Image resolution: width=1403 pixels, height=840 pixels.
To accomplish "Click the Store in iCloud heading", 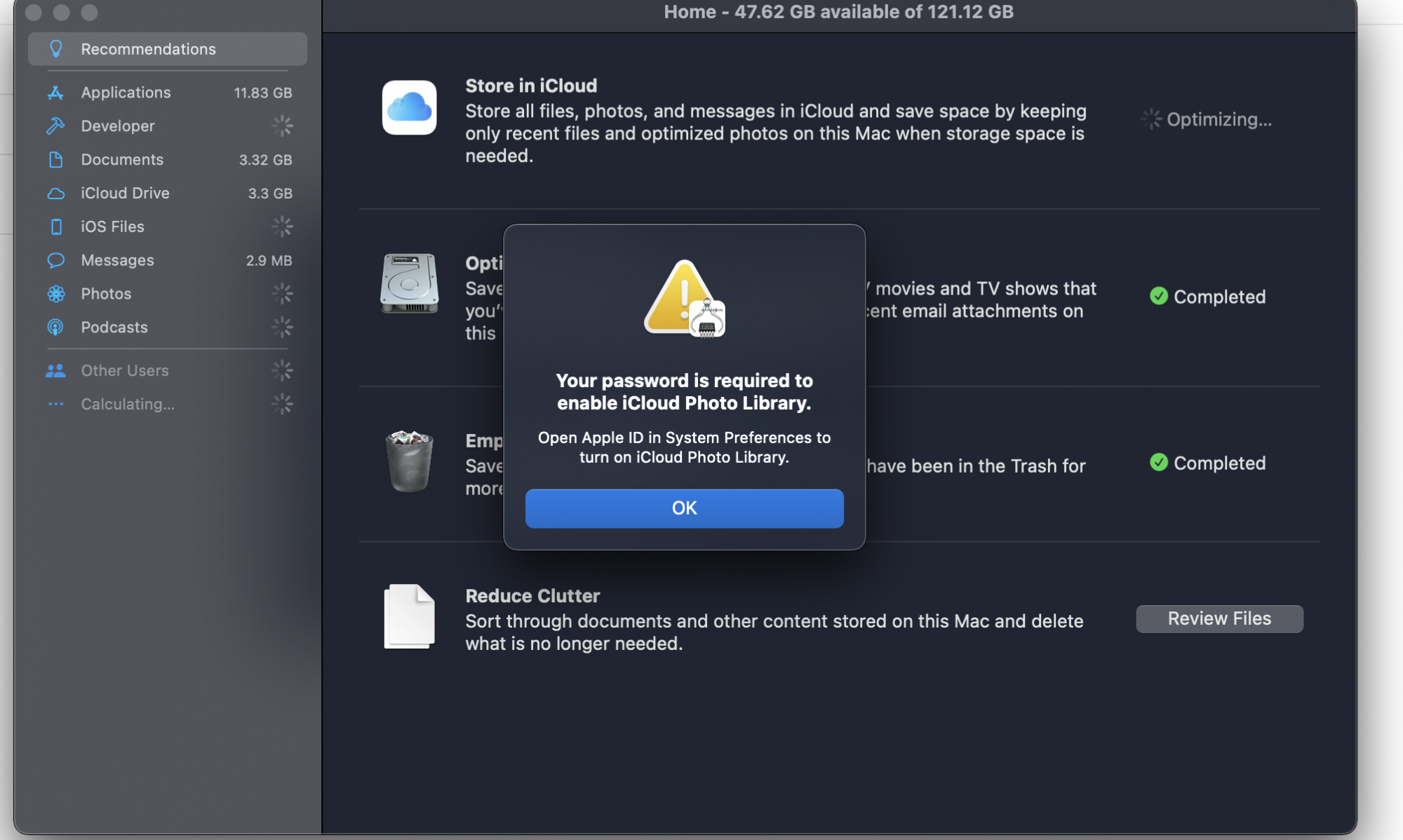I will pos(531,86).
